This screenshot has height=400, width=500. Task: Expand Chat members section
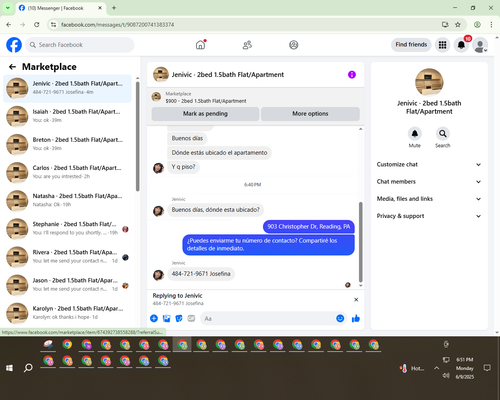pyautogui.click(x=429, y=182)
